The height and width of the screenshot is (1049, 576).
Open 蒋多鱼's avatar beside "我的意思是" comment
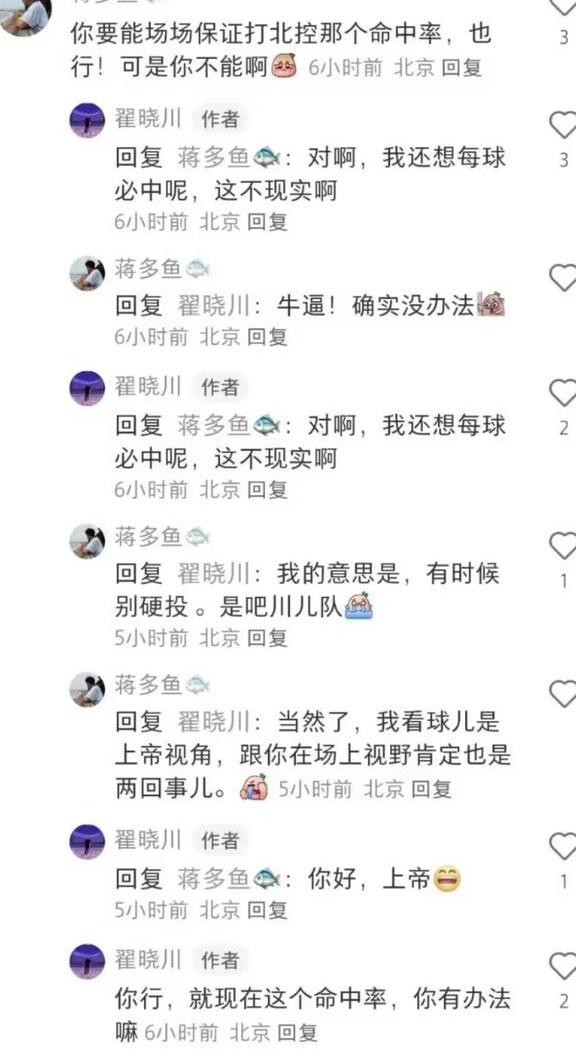tap(88, 541)
